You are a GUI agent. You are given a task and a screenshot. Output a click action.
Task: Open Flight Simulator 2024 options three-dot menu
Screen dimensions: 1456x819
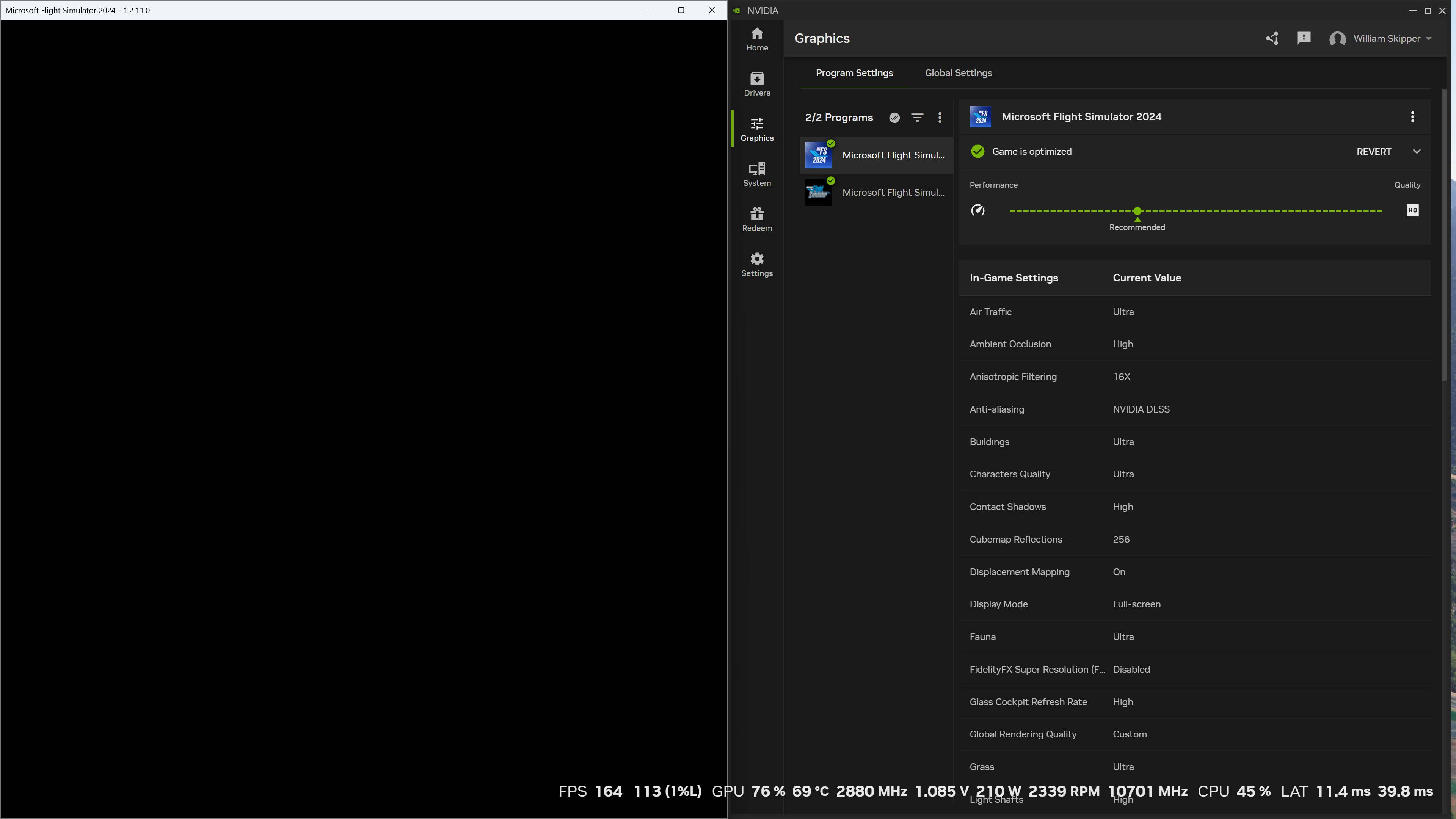click(1412, 117)
